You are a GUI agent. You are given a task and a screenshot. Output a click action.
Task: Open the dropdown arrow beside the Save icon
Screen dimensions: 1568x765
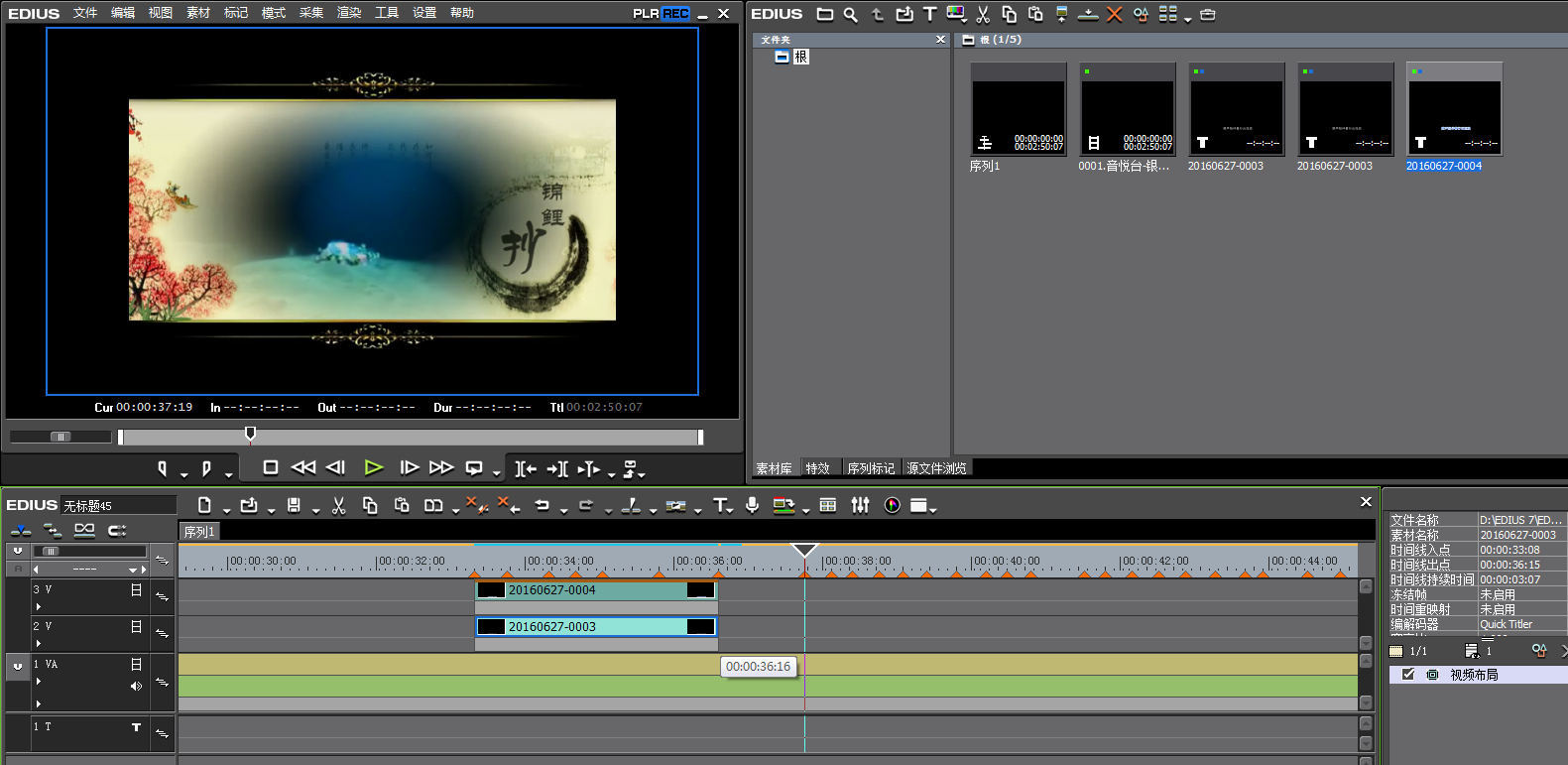click(x=315, y=511)
